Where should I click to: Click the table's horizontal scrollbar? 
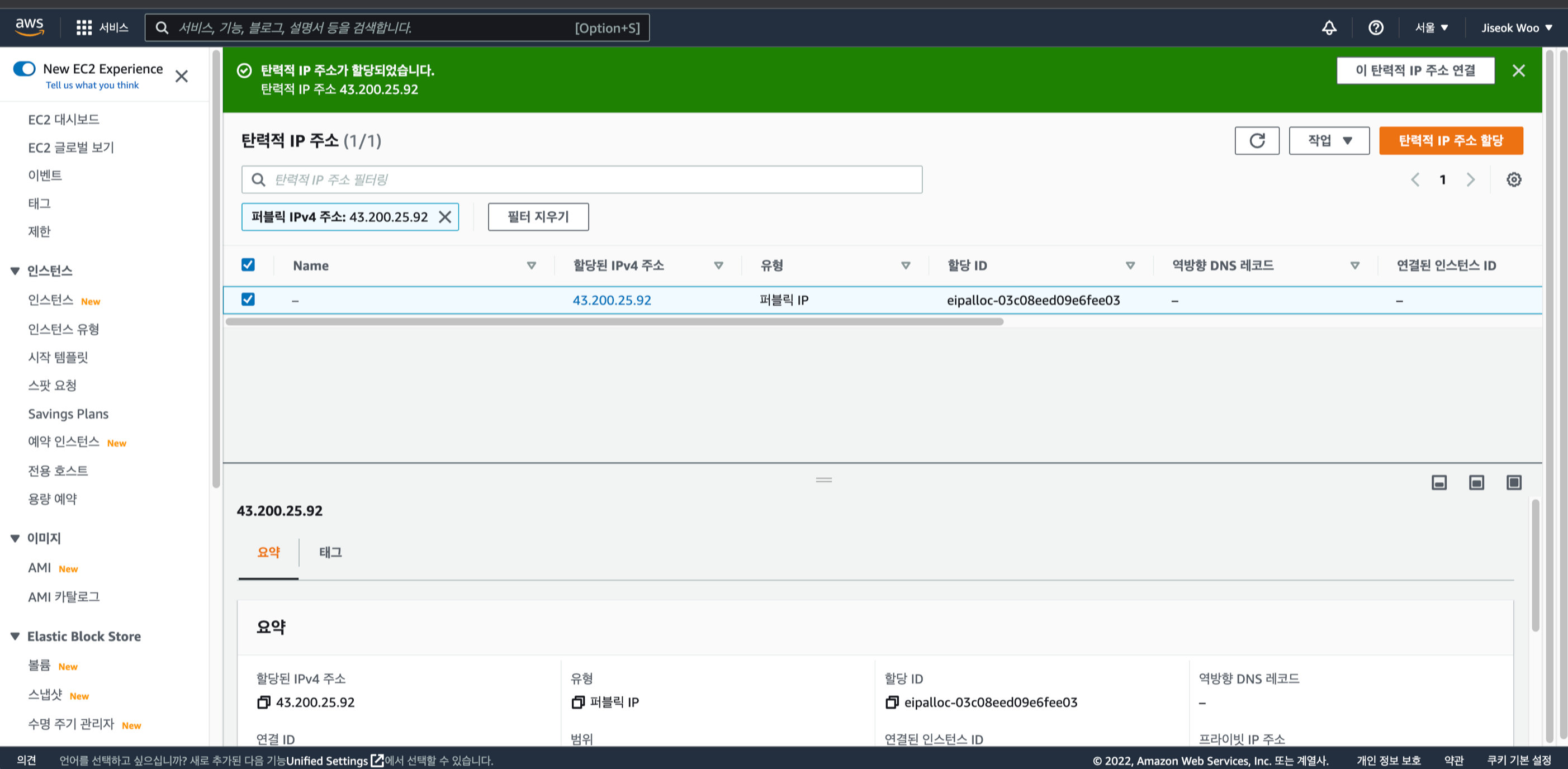tap(615, 321)
